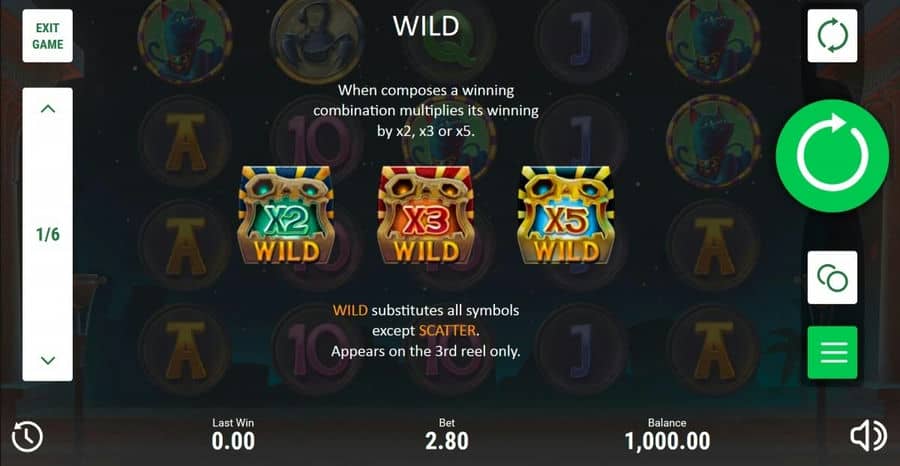The width and height of the screenshot is (900, 466).
Task: Select the x3 Wild symbol
Action: (425, 215)
